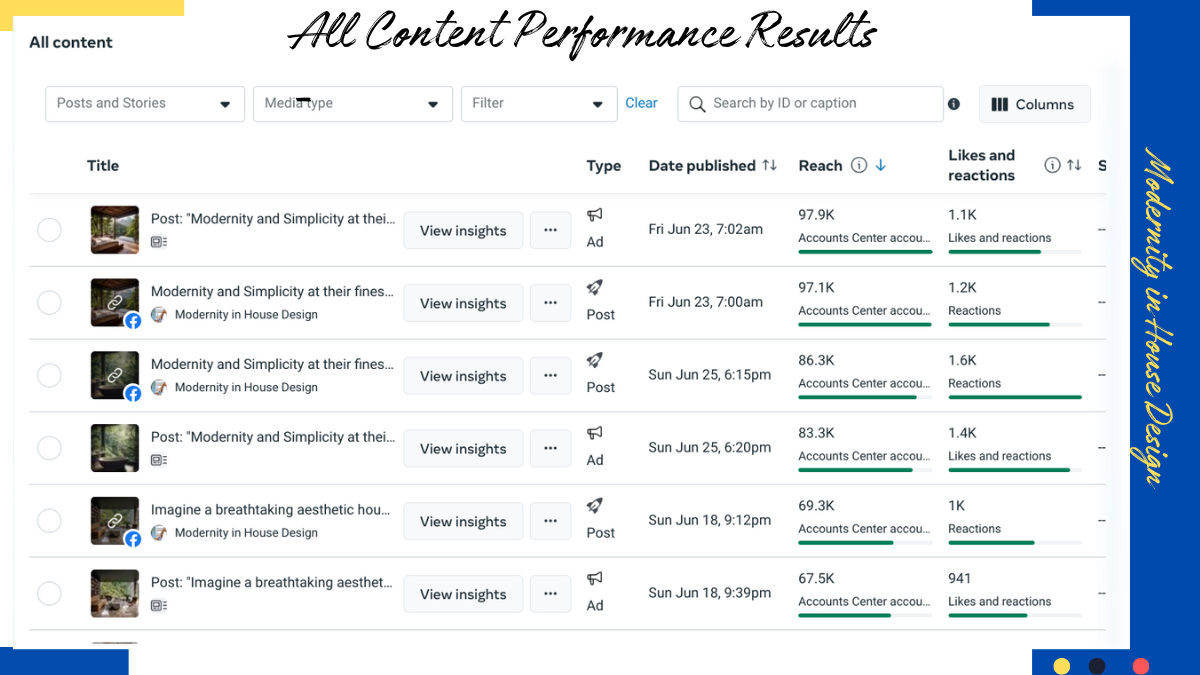The height and width of the screenshot is (675, 1200).
Task: Click the Reach descending sort arrow
Action: 881,166
